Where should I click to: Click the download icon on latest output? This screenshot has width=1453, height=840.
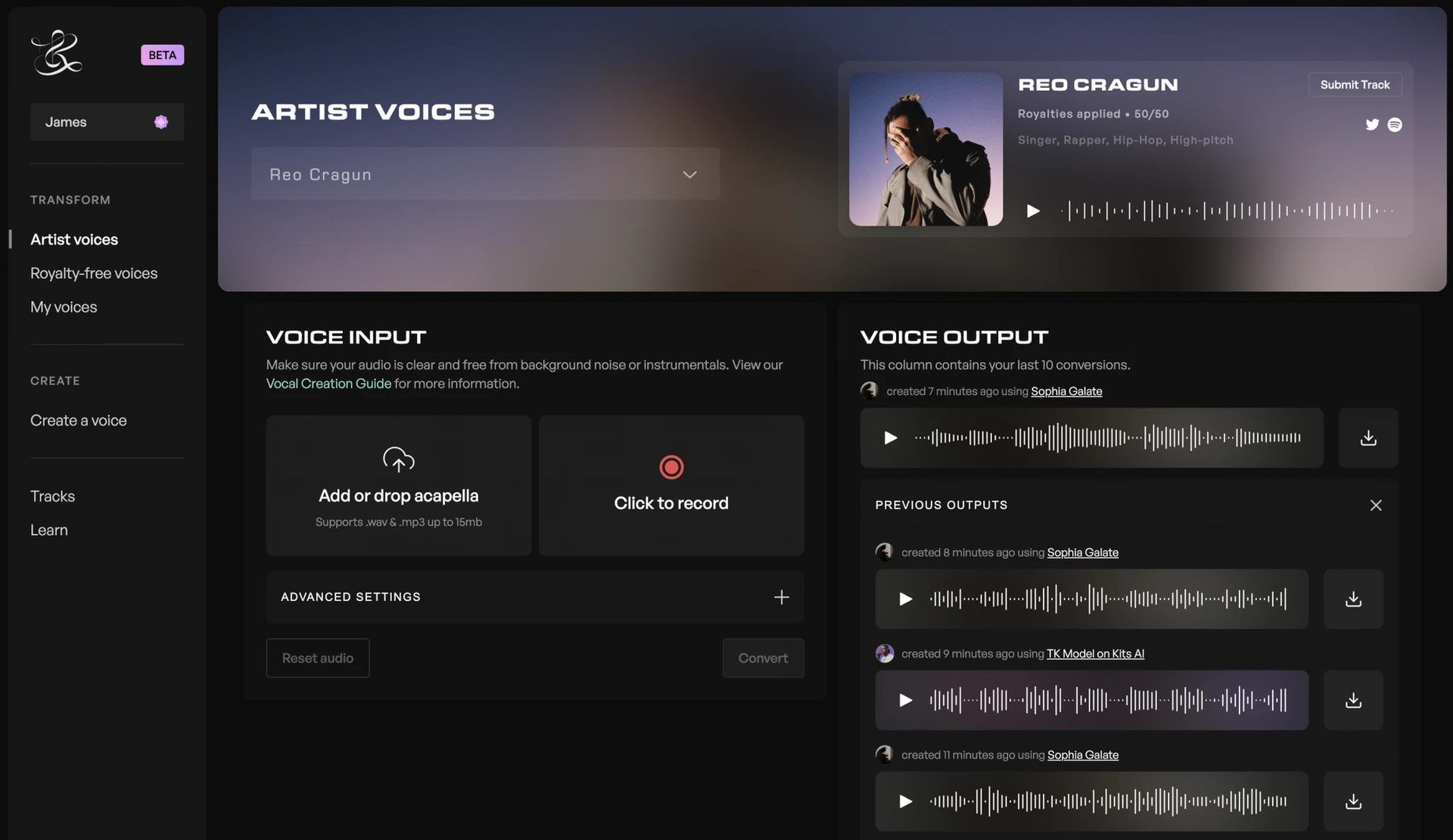pyautogui.click(x=1368, y=438)
